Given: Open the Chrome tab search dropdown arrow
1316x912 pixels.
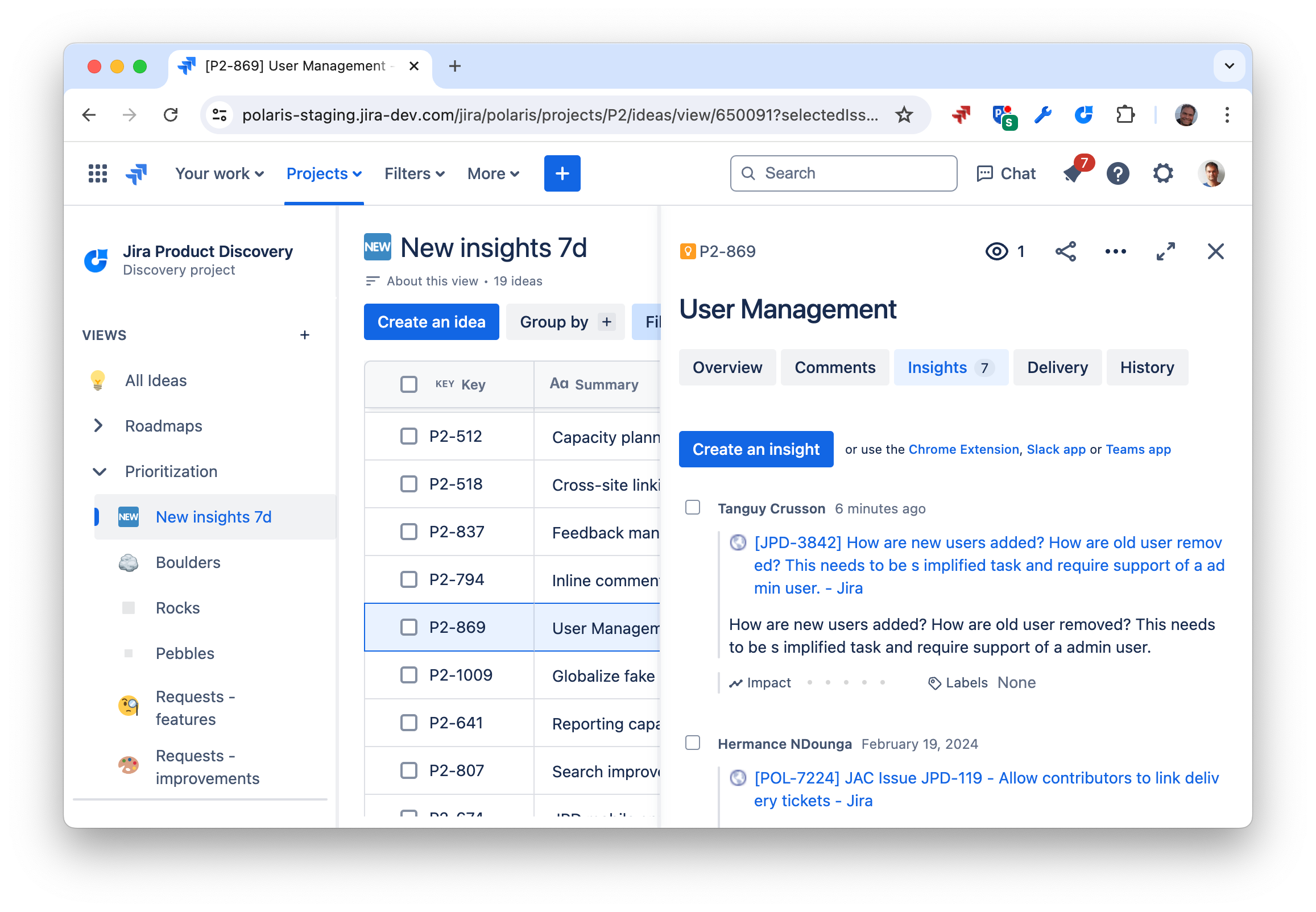Looking at the screenshot, I should point(1229,66).
